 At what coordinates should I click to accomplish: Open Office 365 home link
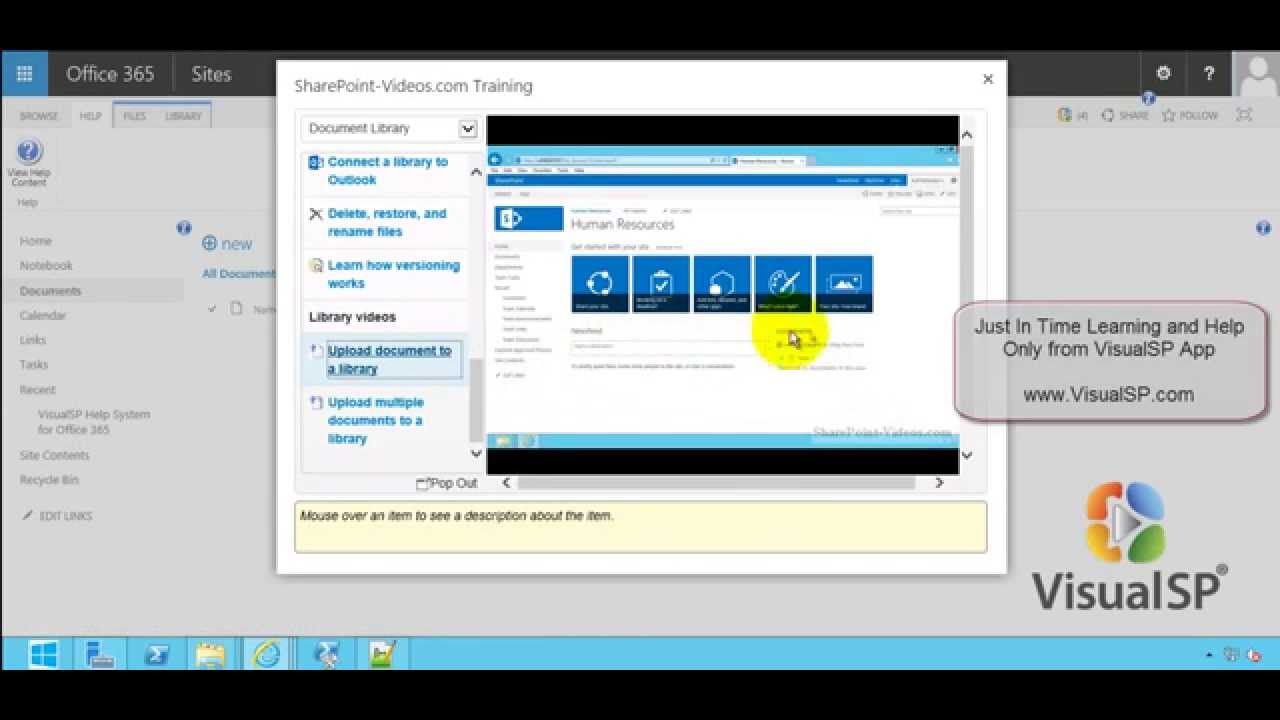pyautogui.click(x=110, y=74)
